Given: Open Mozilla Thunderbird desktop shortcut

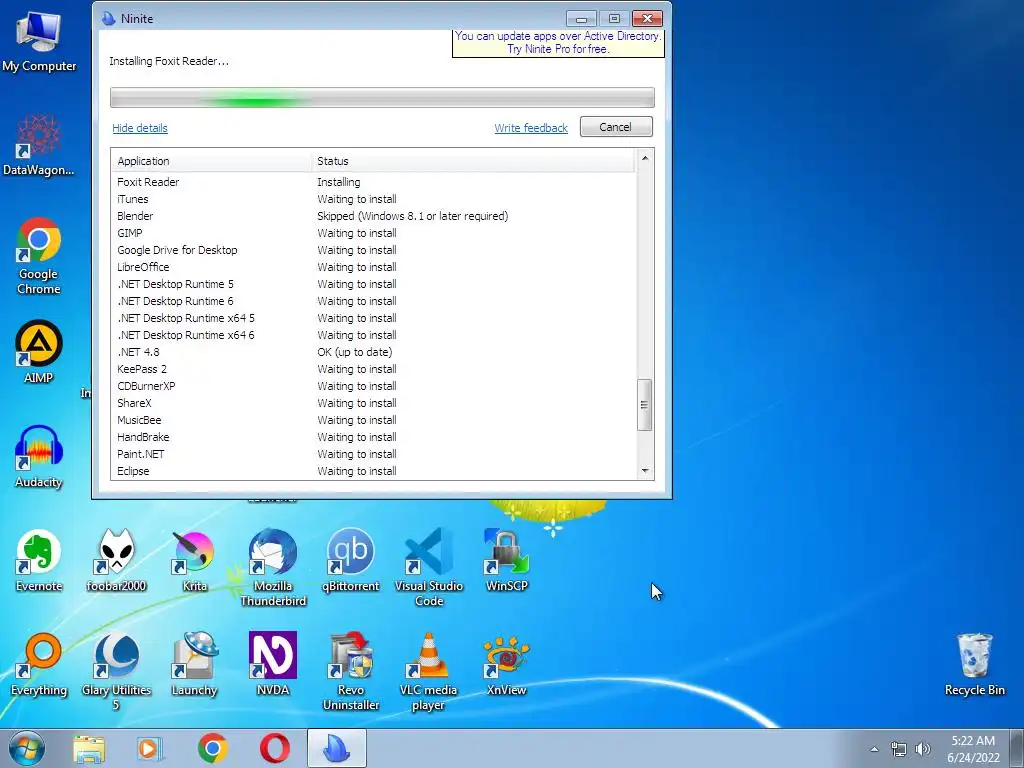Looking at the screenshot, I should pos(272,568).
